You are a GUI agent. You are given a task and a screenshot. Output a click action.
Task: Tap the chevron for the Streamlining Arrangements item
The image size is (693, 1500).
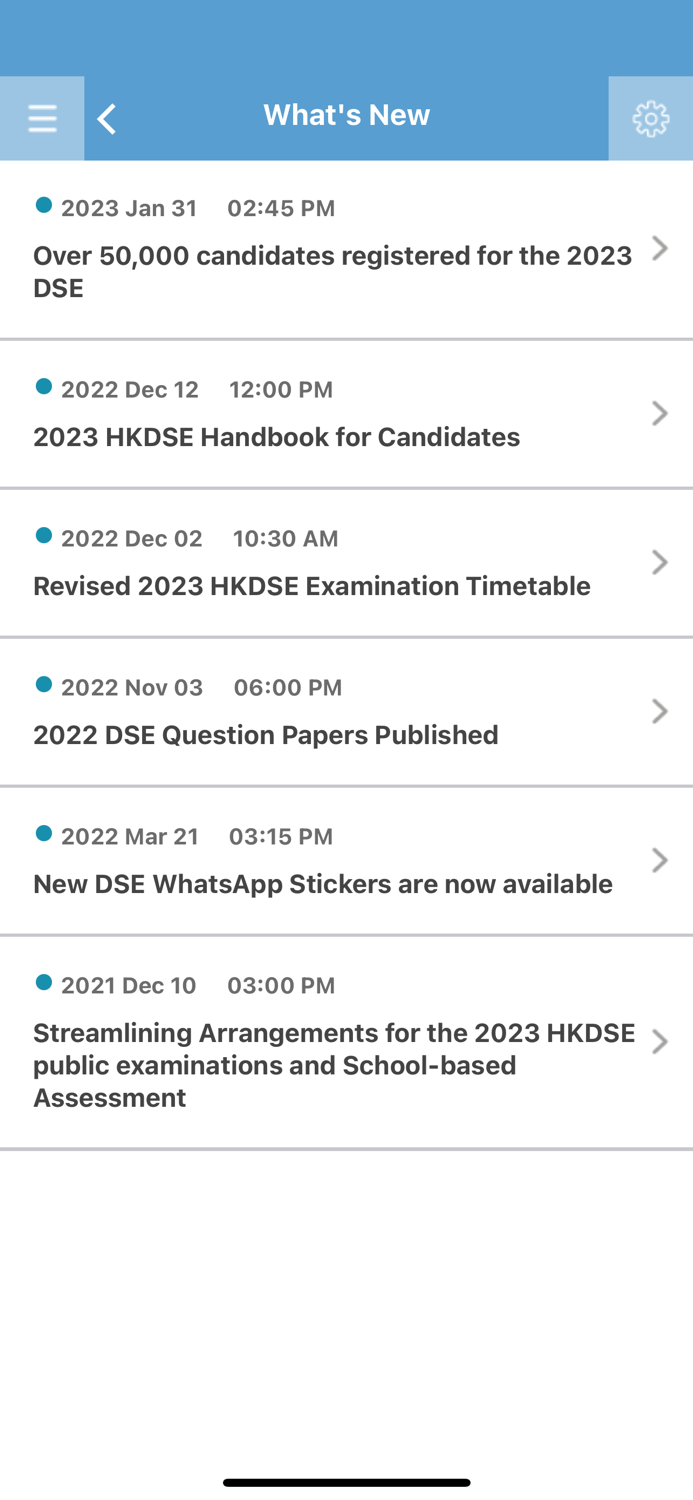[661, 1041]
